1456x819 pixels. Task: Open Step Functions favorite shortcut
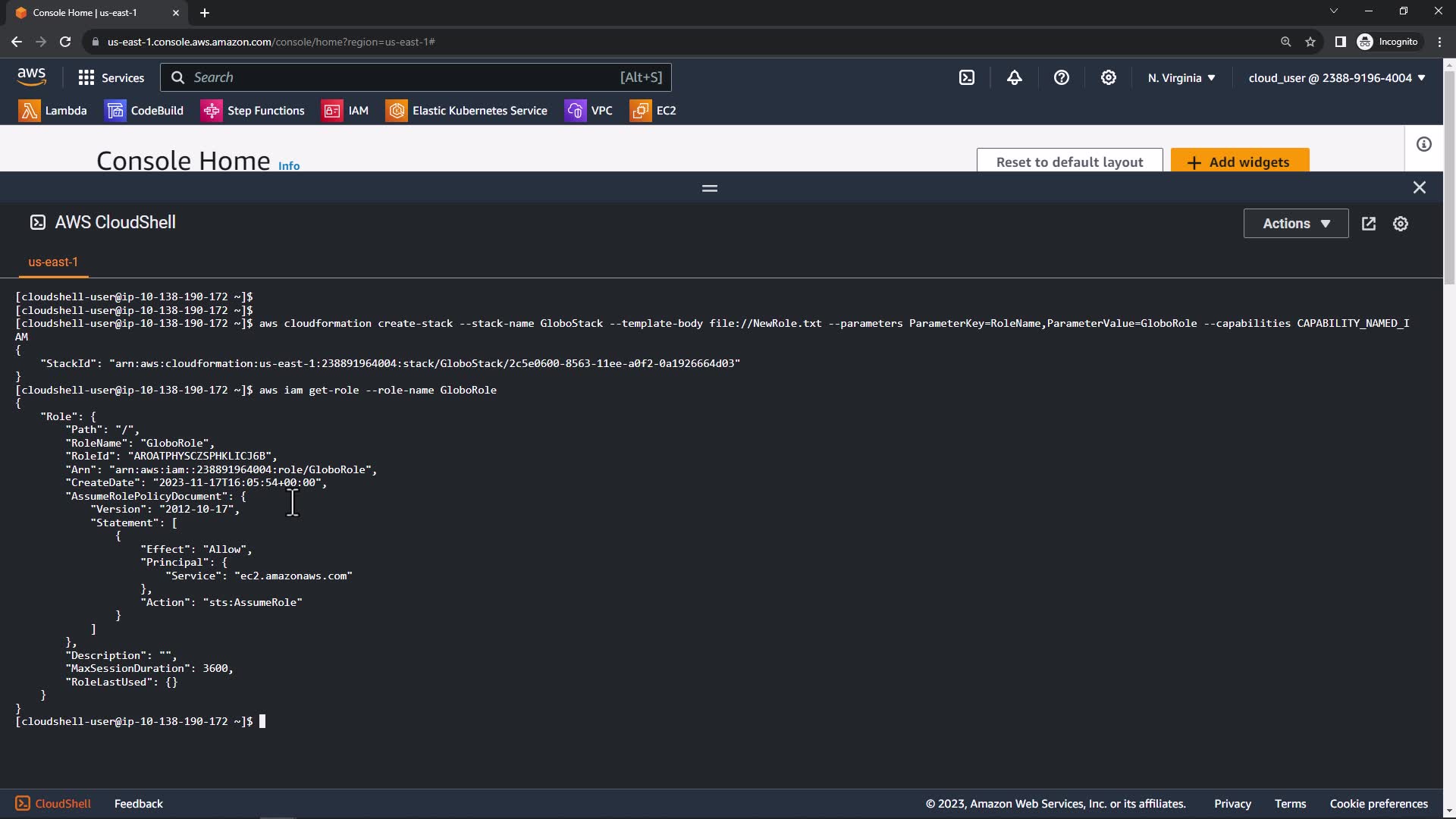tap(253, 111)
